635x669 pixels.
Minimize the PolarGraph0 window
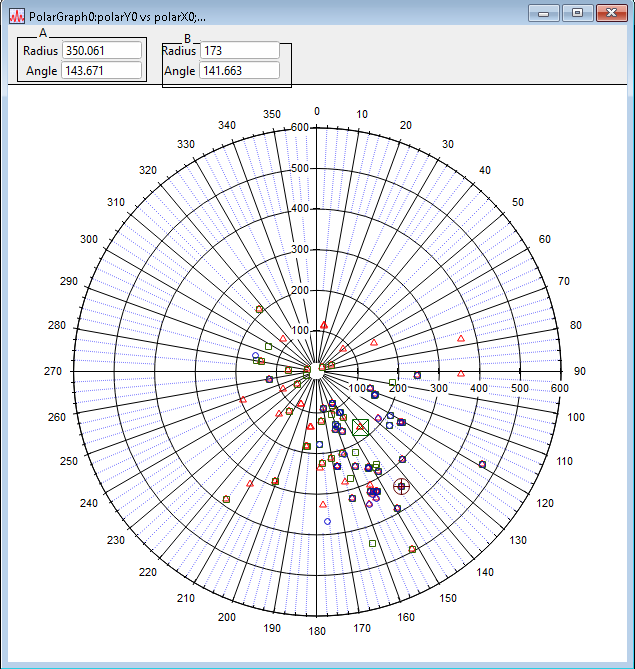tap(543, 13)
